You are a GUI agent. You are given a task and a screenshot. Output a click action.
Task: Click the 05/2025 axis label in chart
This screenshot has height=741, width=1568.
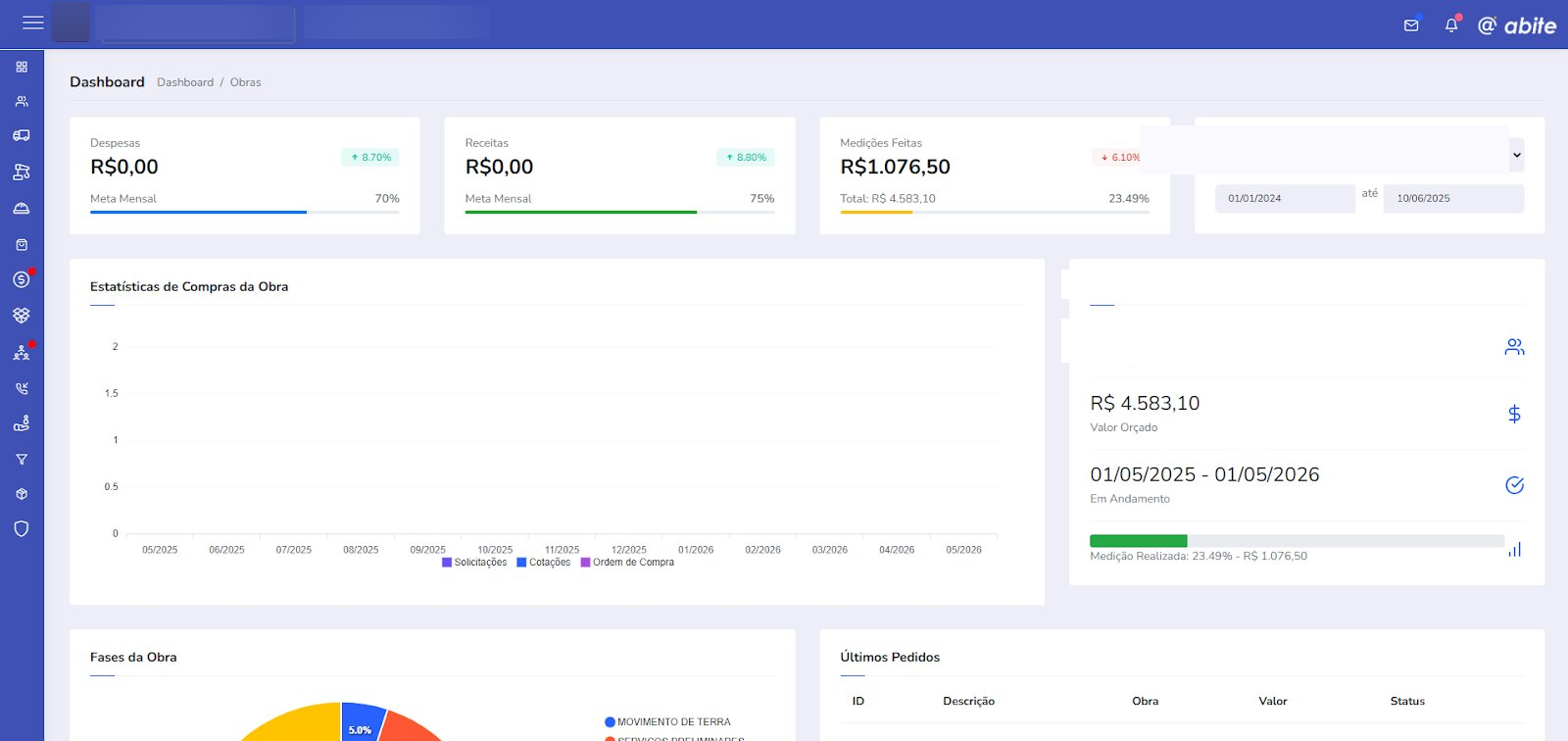pyautogui.click(x=160, y=550)
